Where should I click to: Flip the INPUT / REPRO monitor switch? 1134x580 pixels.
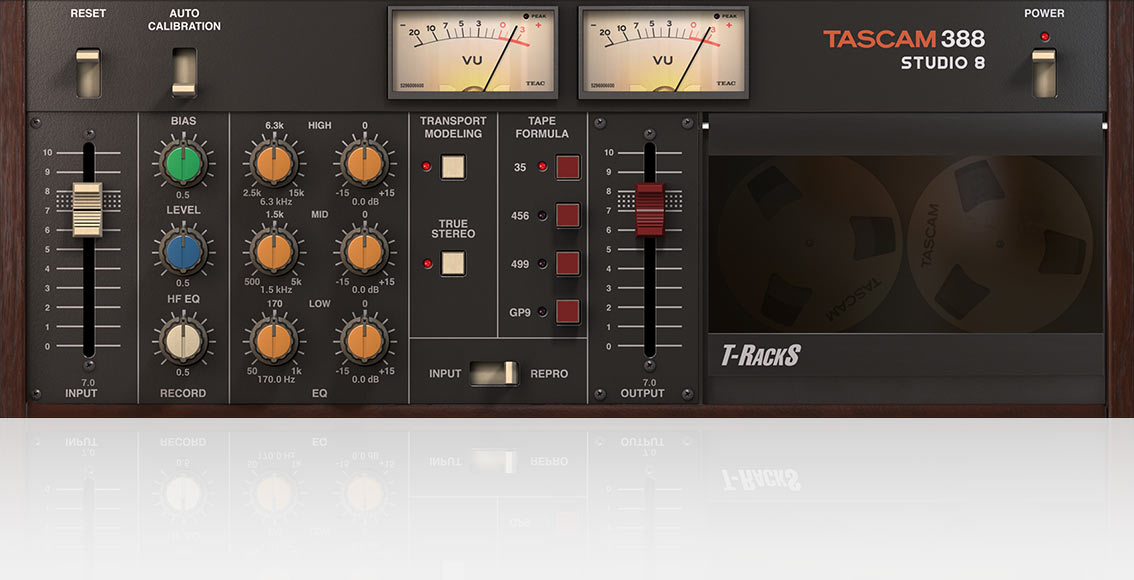[x=494, y=373]
